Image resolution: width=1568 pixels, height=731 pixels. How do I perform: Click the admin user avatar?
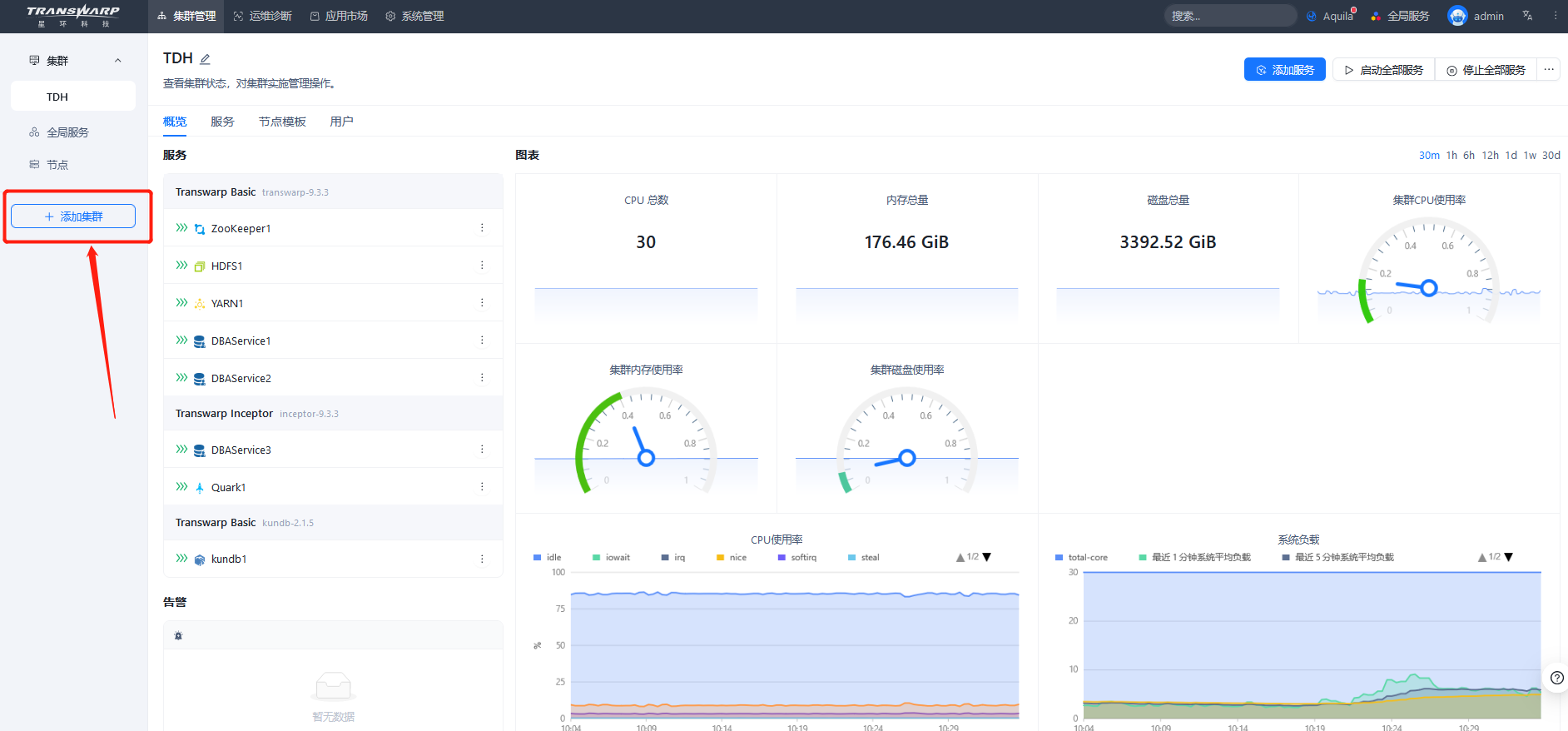[1457, 16]
